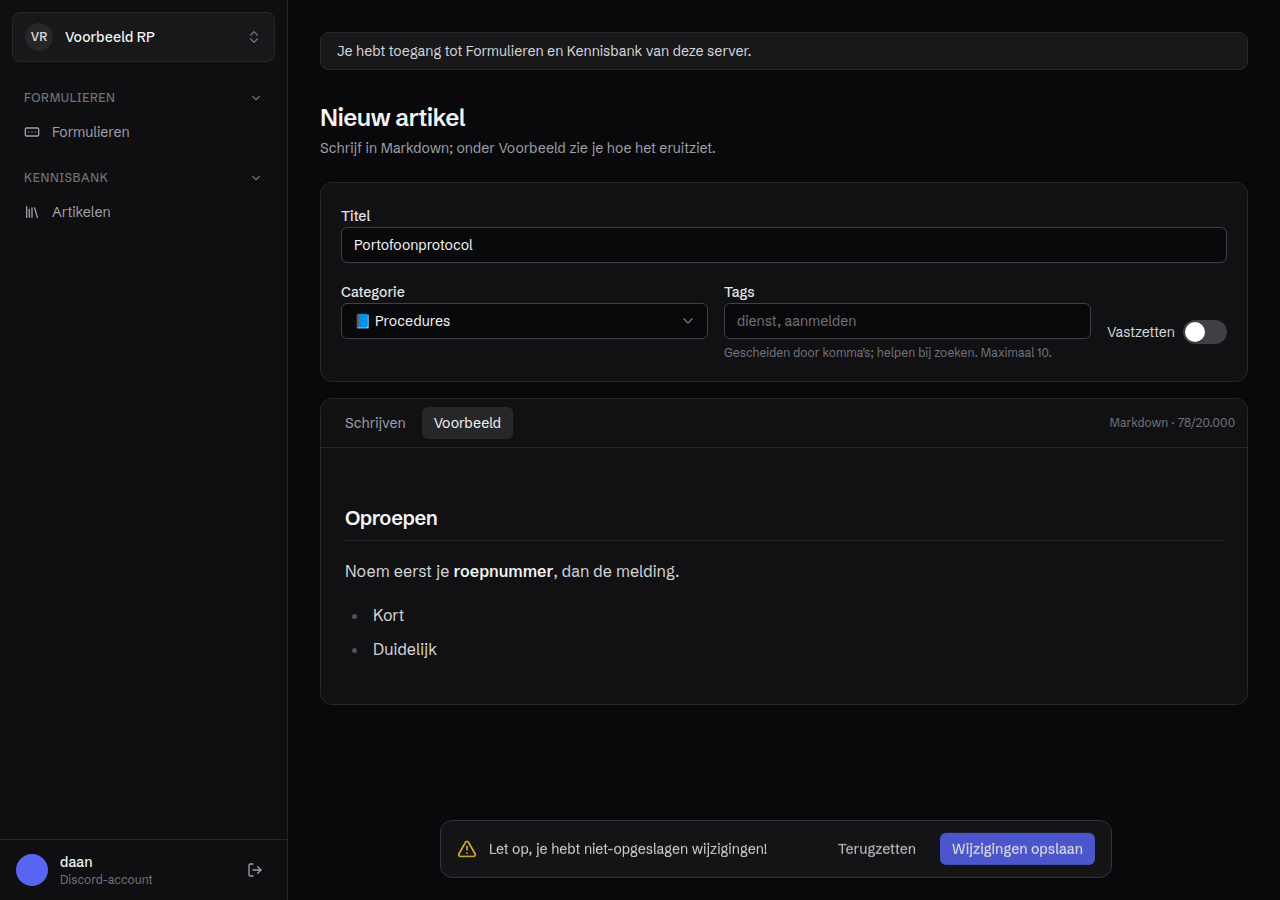Collapse the Formulieren section chevron

[x=256, y=98]
